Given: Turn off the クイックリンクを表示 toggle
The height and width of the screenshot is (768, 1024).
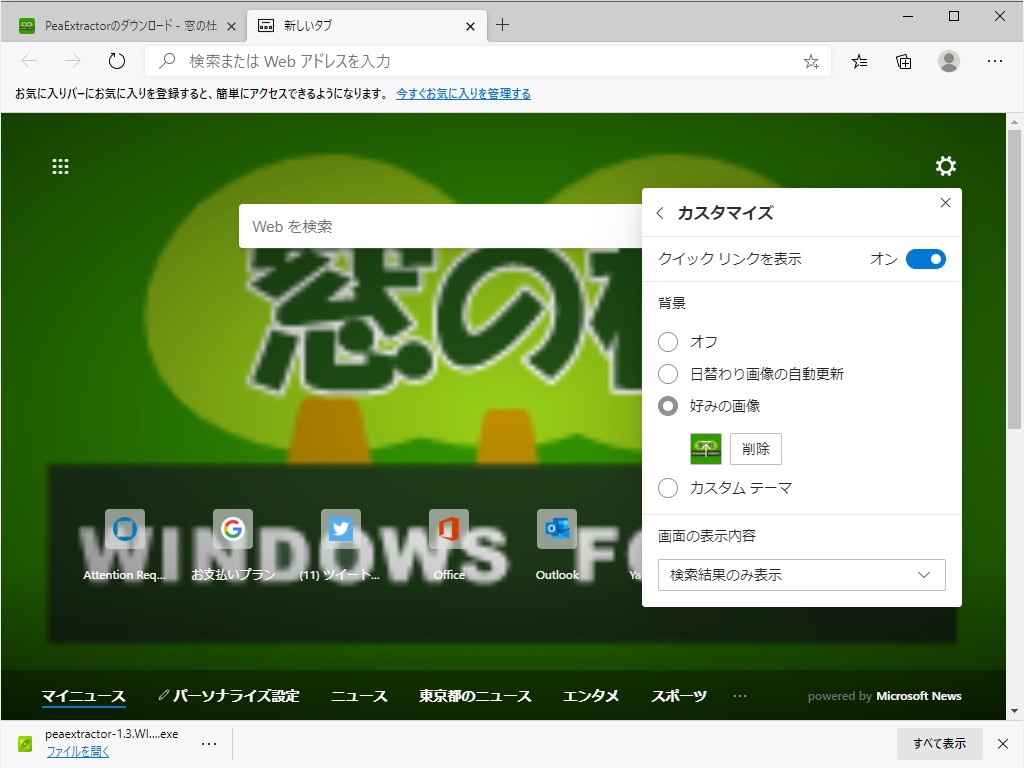Looking at the screenshot, I should point(925,258).
